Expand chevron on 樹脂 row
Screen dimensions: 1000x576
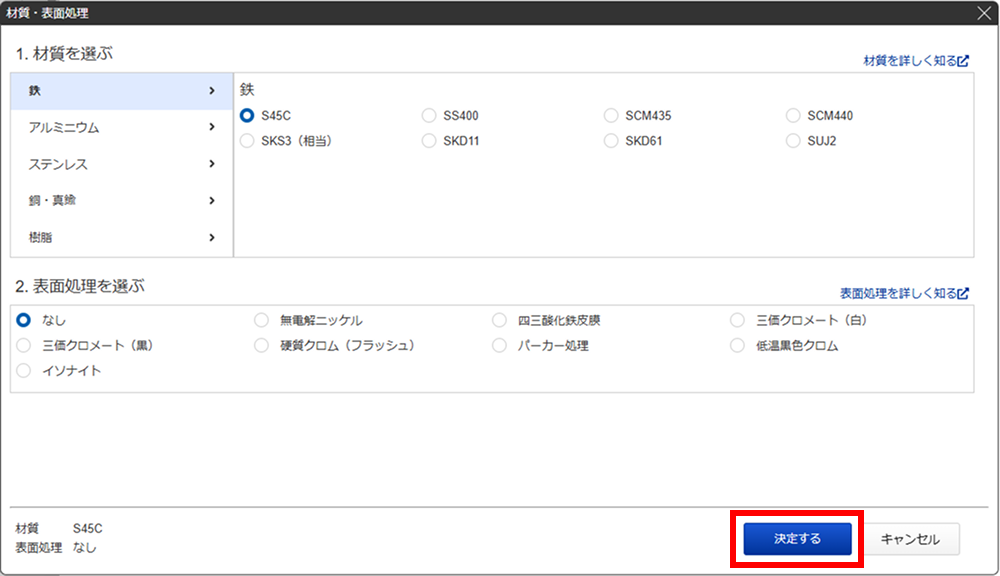click(212, 238)
